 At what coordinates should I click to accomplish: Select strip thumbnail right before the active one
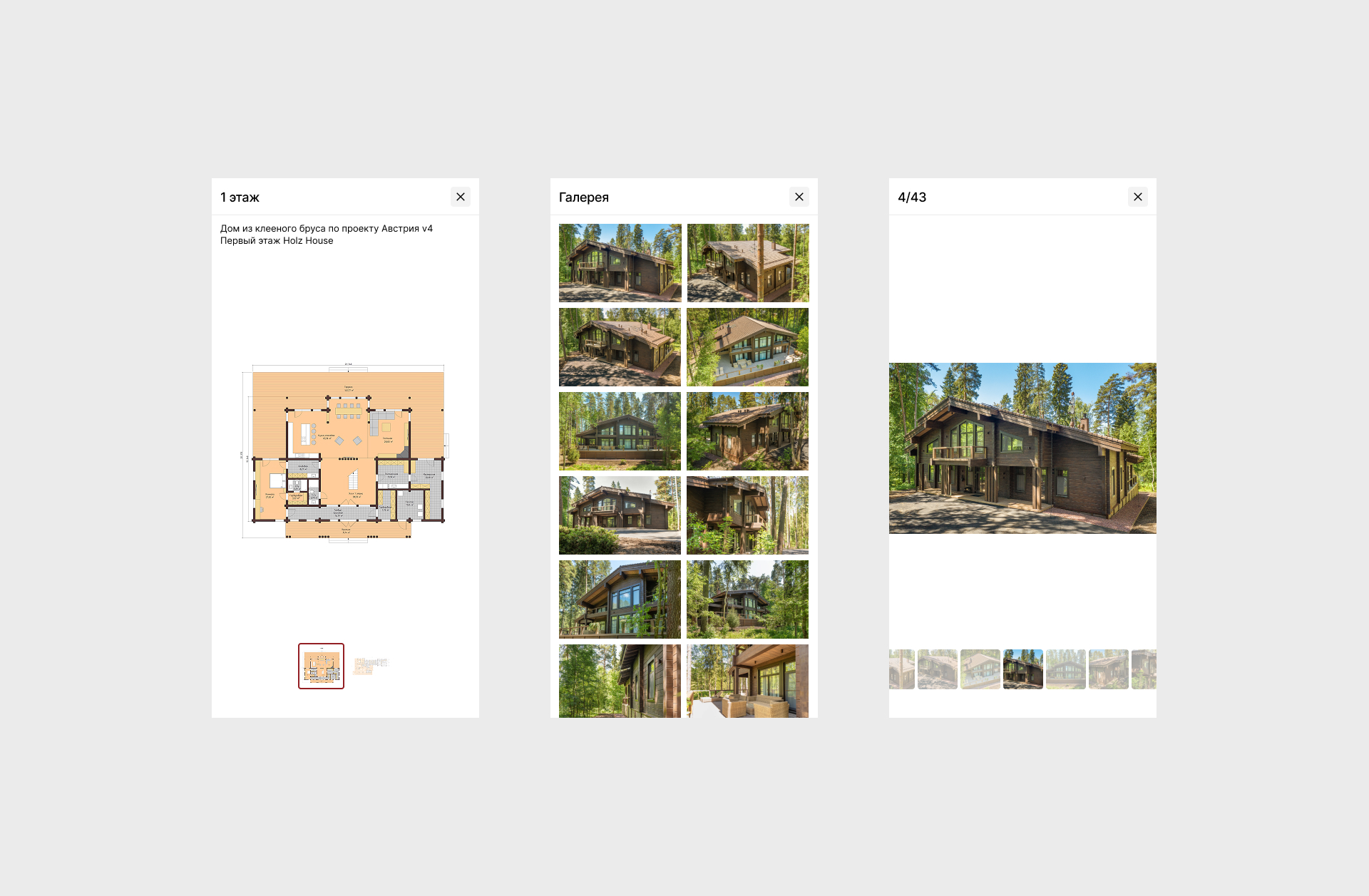980,669
